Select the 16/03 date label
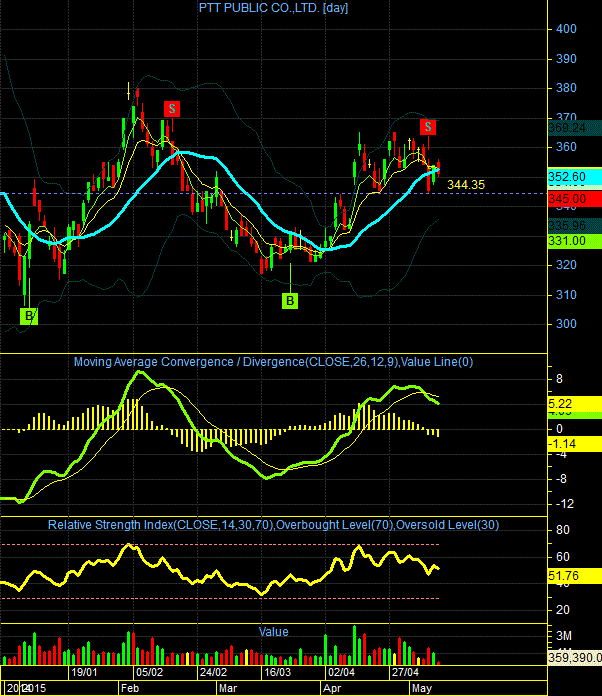This screenshot has height=696, width=602. (x=277, y=672)
